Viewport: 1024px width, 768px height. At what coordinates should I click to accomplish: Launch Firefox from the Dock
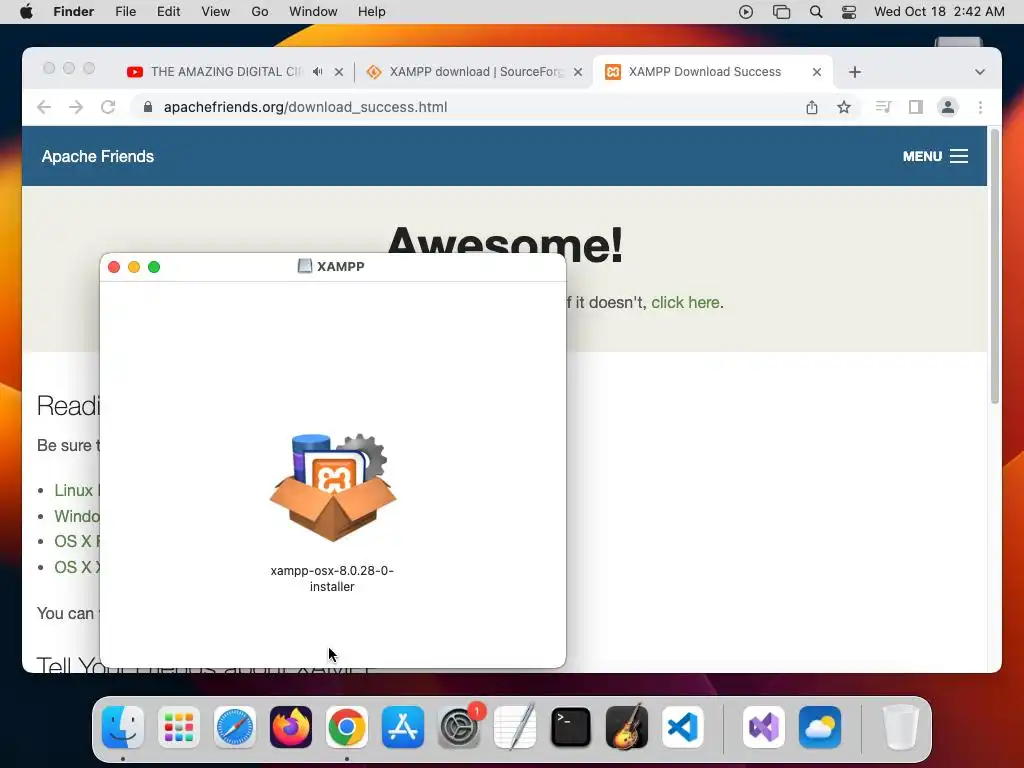pos(291,727)
